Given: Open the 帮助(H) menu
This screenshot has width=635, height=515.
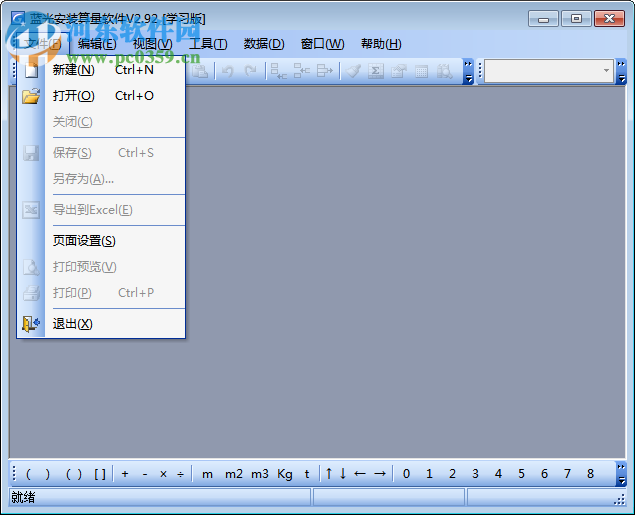Looking at the screenshot, I should click(x=381, y=44).
